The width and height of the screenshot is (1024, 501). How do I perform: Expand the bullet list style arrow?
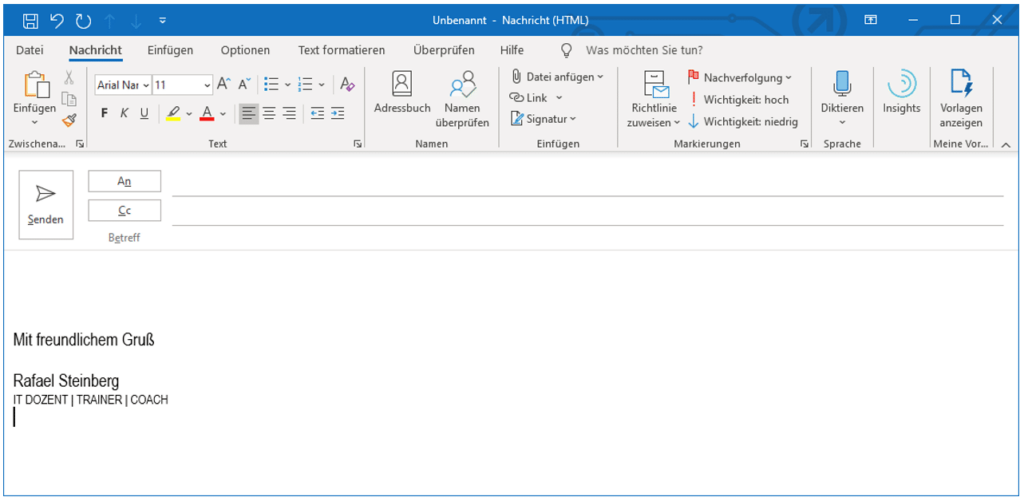click(x=287, y=84)
